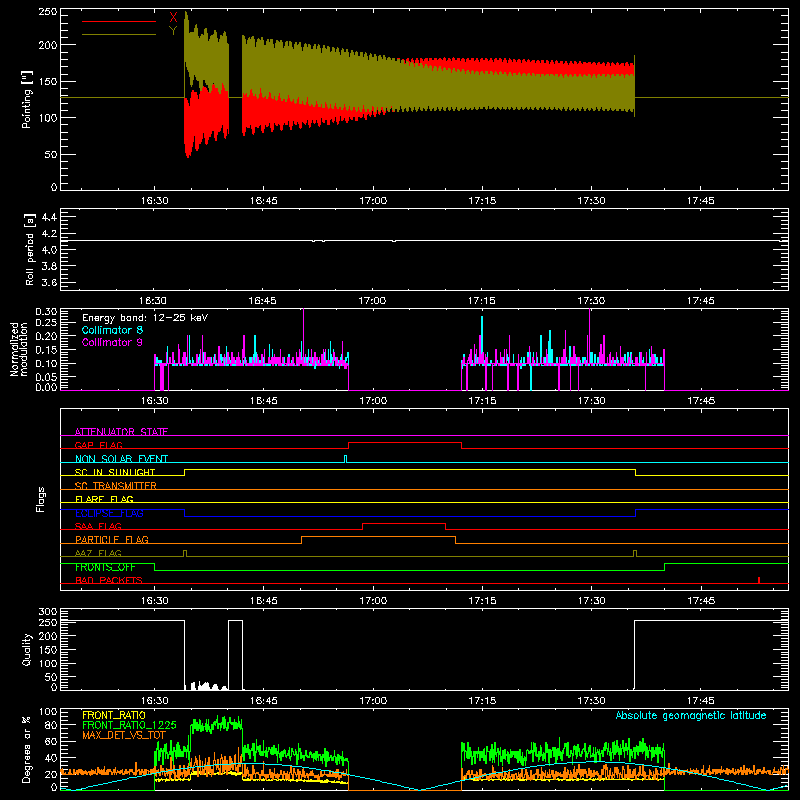Click 17:45 time label under Quality plot

coord(701,701)
